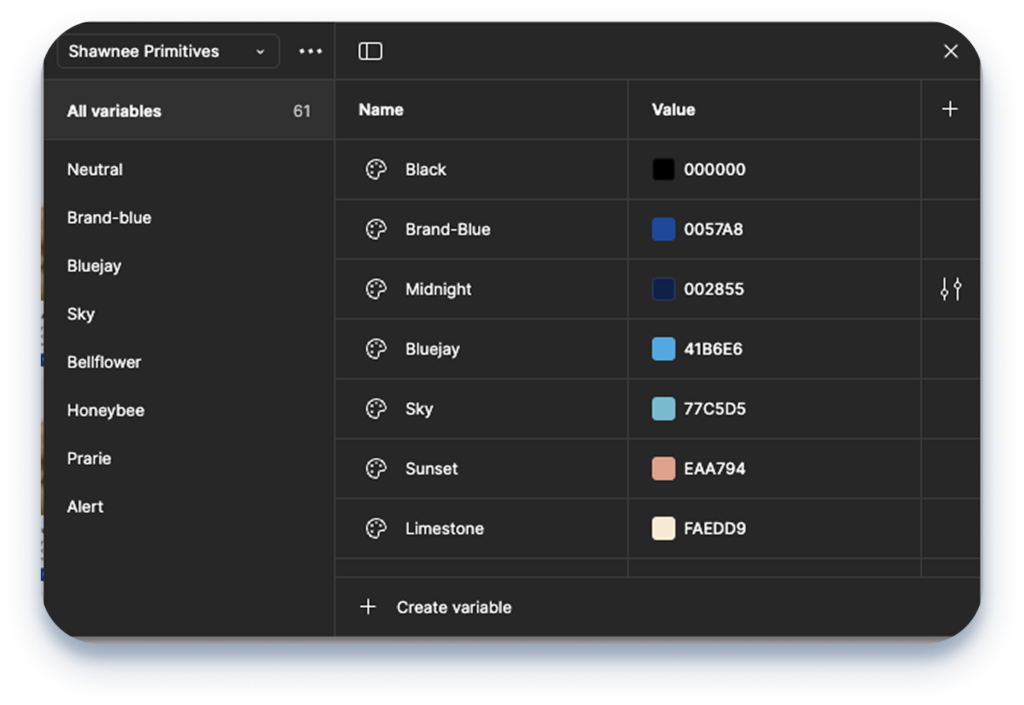Click the color type icon for Bluejay
The width and height of the screenshot is (1024, 705).
[376, 350]
